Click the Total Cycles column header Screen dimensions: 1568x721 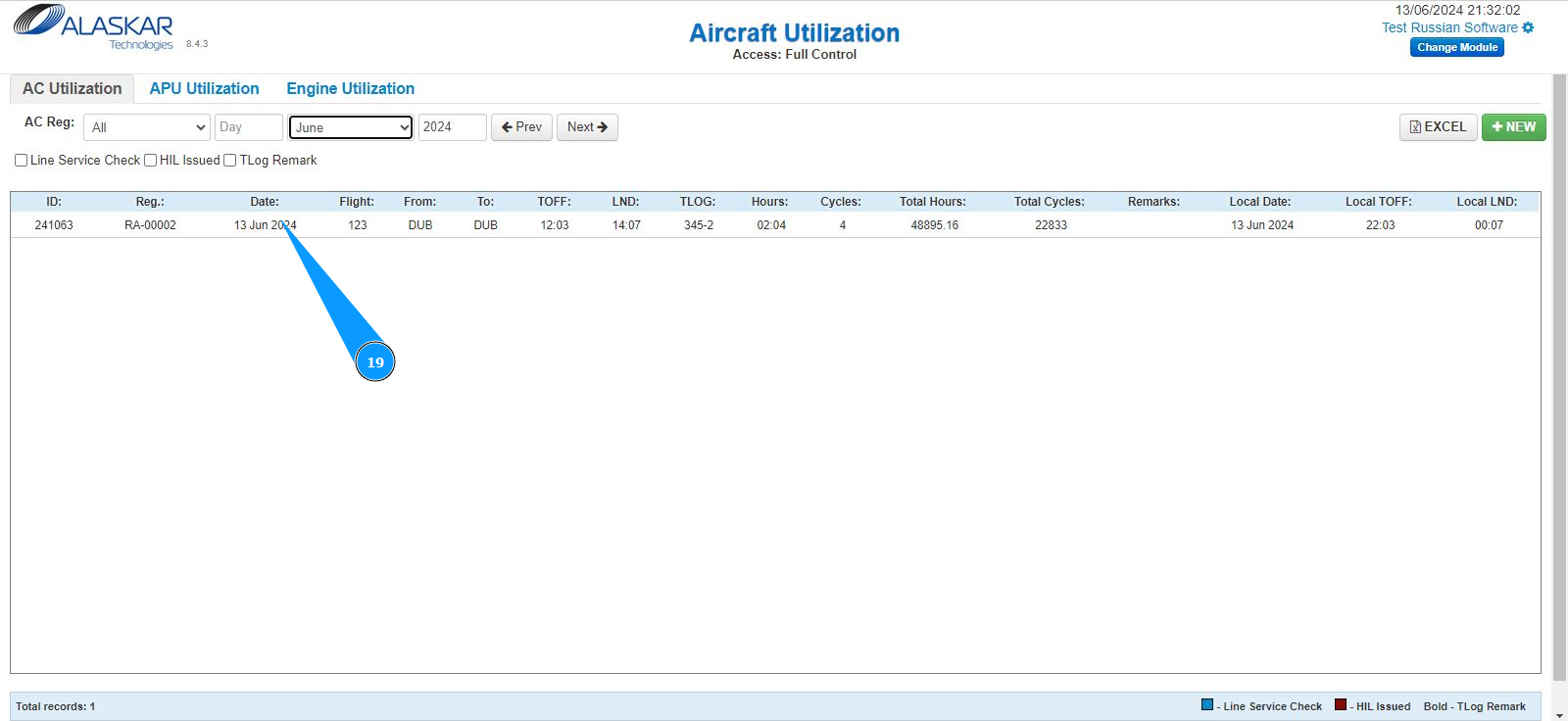tap(1050, 202)
